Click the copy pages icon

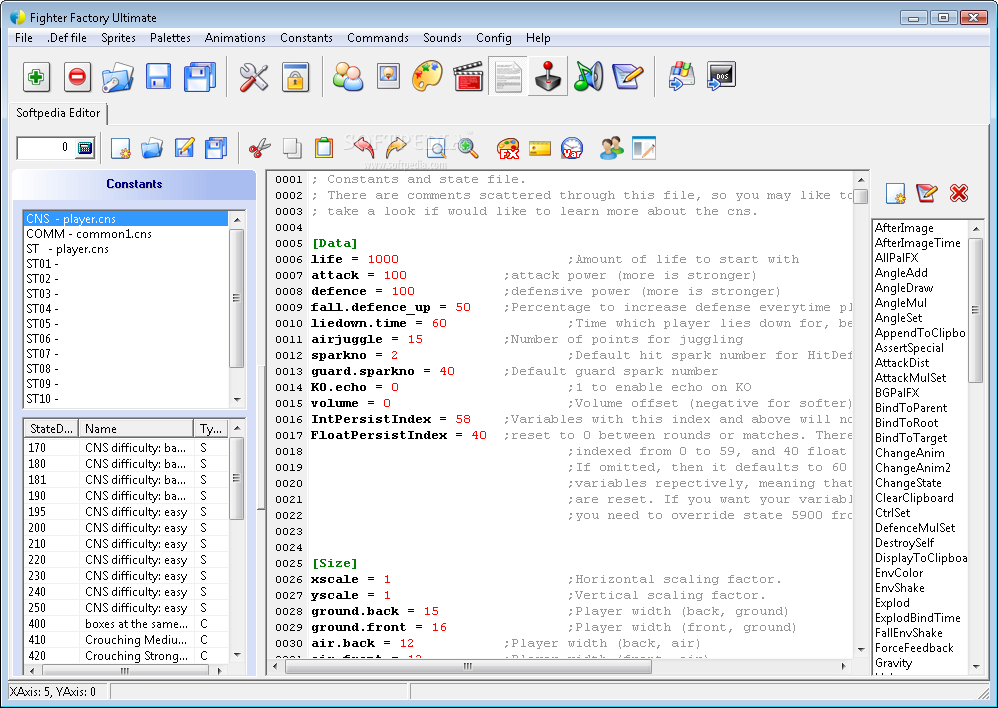pos(292,148)
